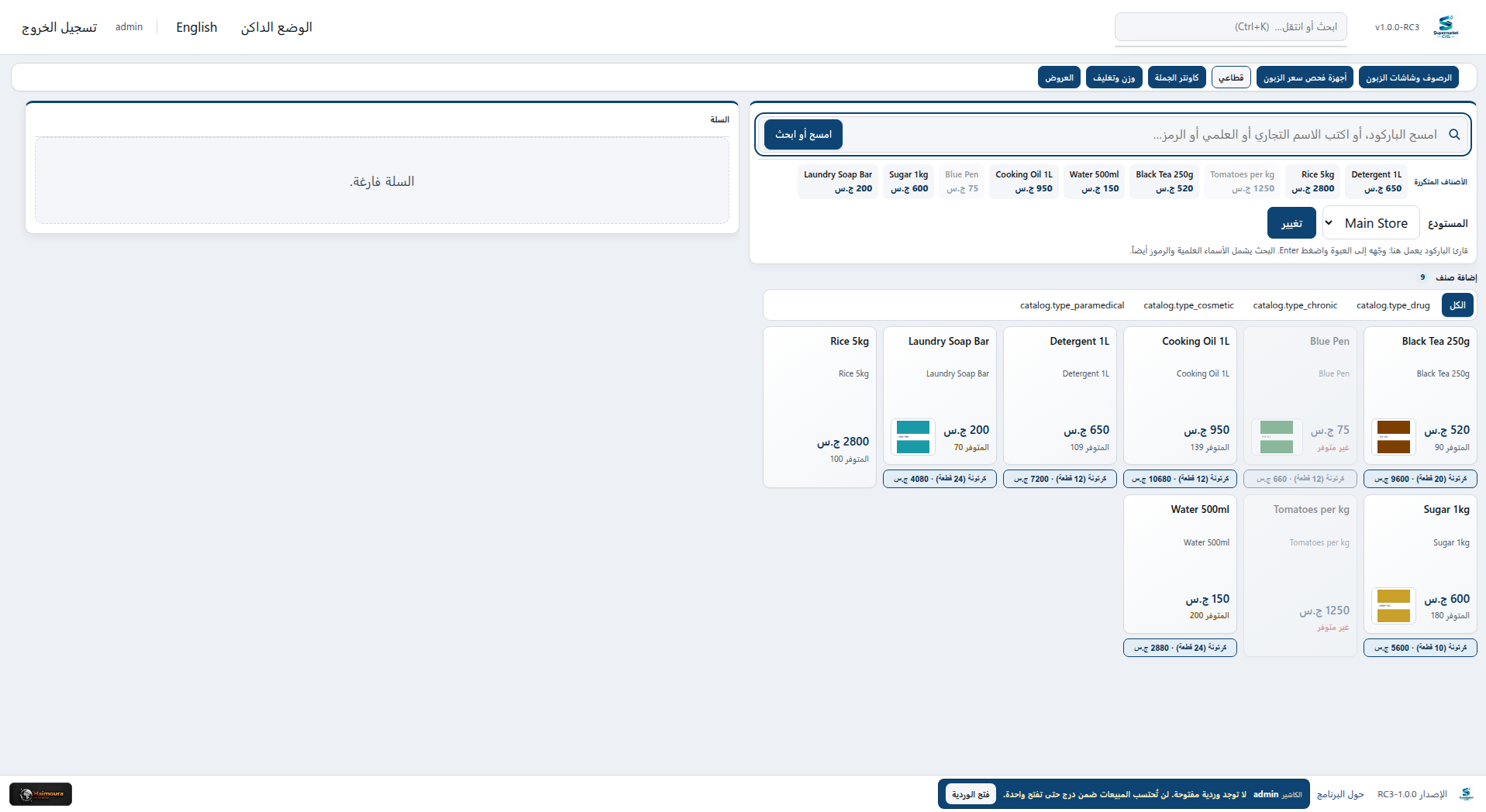Add Black Tea carton of 20 pieces
This screenshot has width=1486, height=812.
[x=1420, y=479]
